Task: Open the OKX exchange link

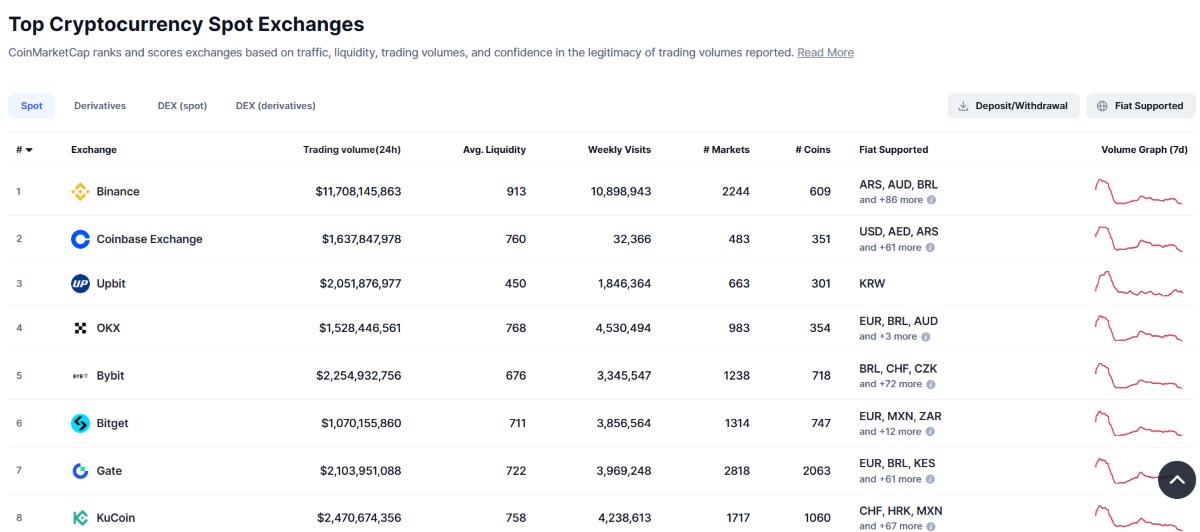Action: pyautogui.click(x=108, y=328)
